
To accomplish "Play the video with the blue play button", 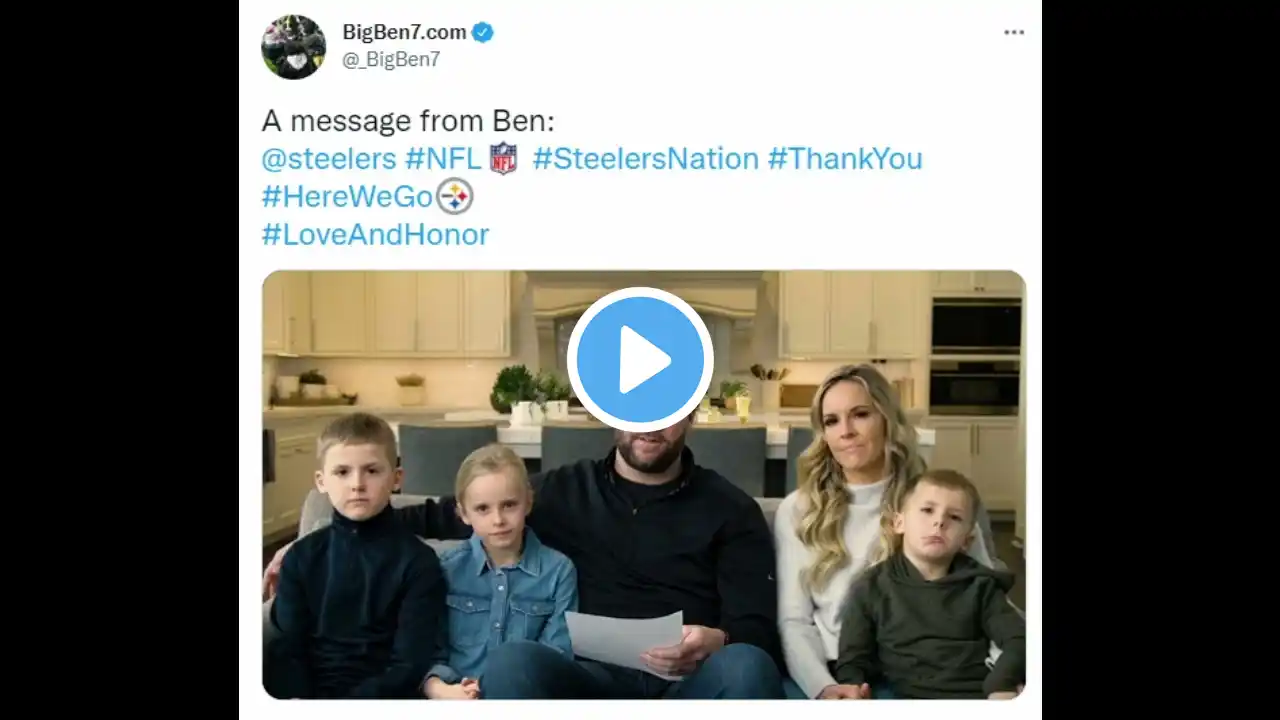I will 640,360.
